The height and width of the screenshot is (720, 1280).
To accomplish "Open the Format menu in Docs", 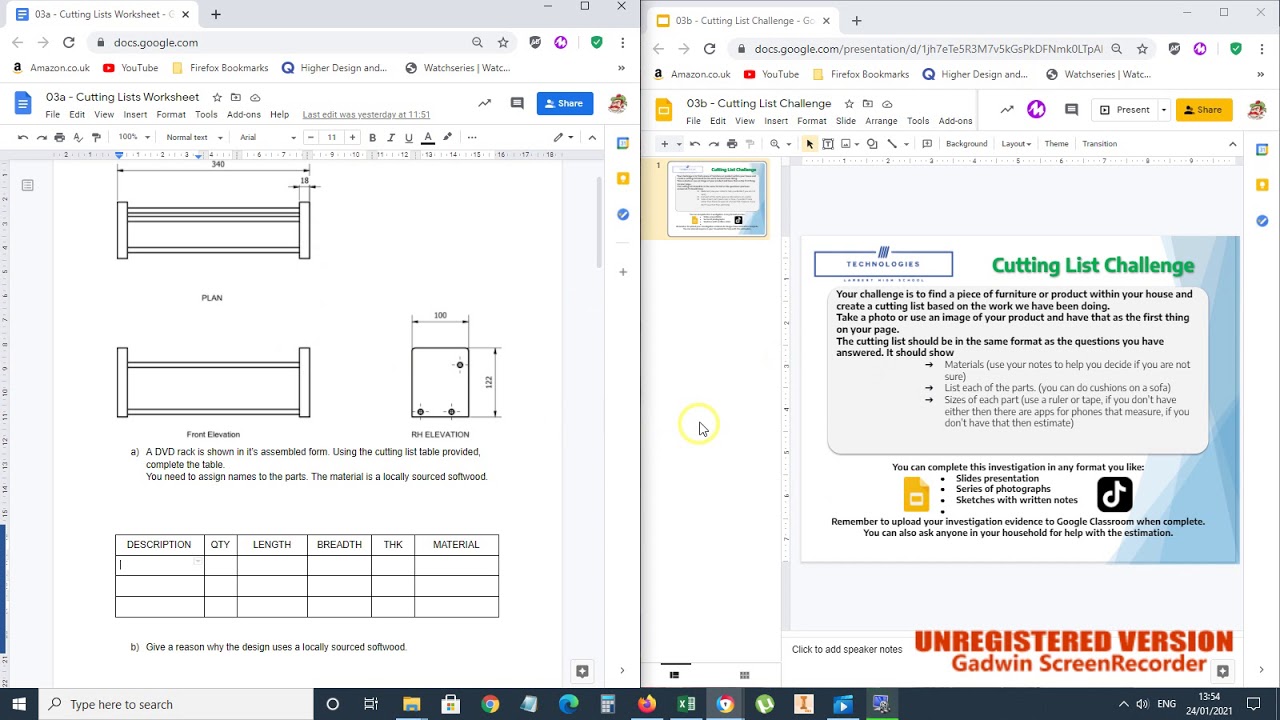I will [x=171, y=115].
